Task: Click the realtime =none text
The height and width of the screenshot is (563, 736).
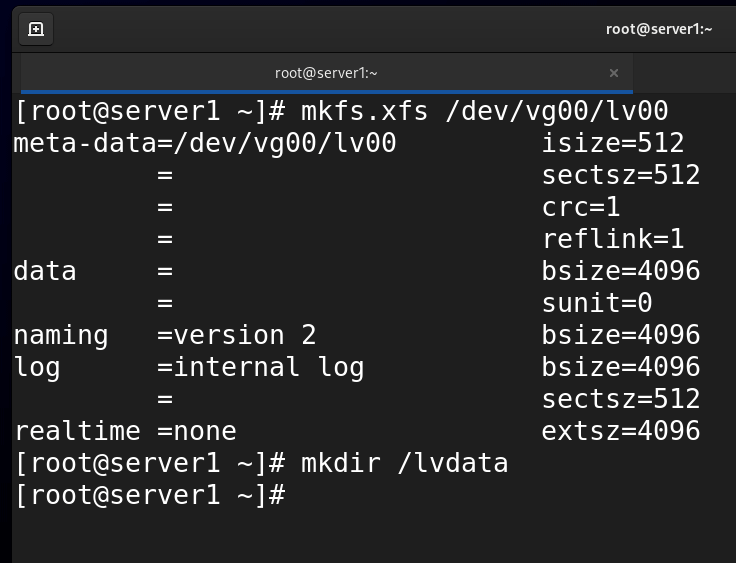Action: pos(125,431)
